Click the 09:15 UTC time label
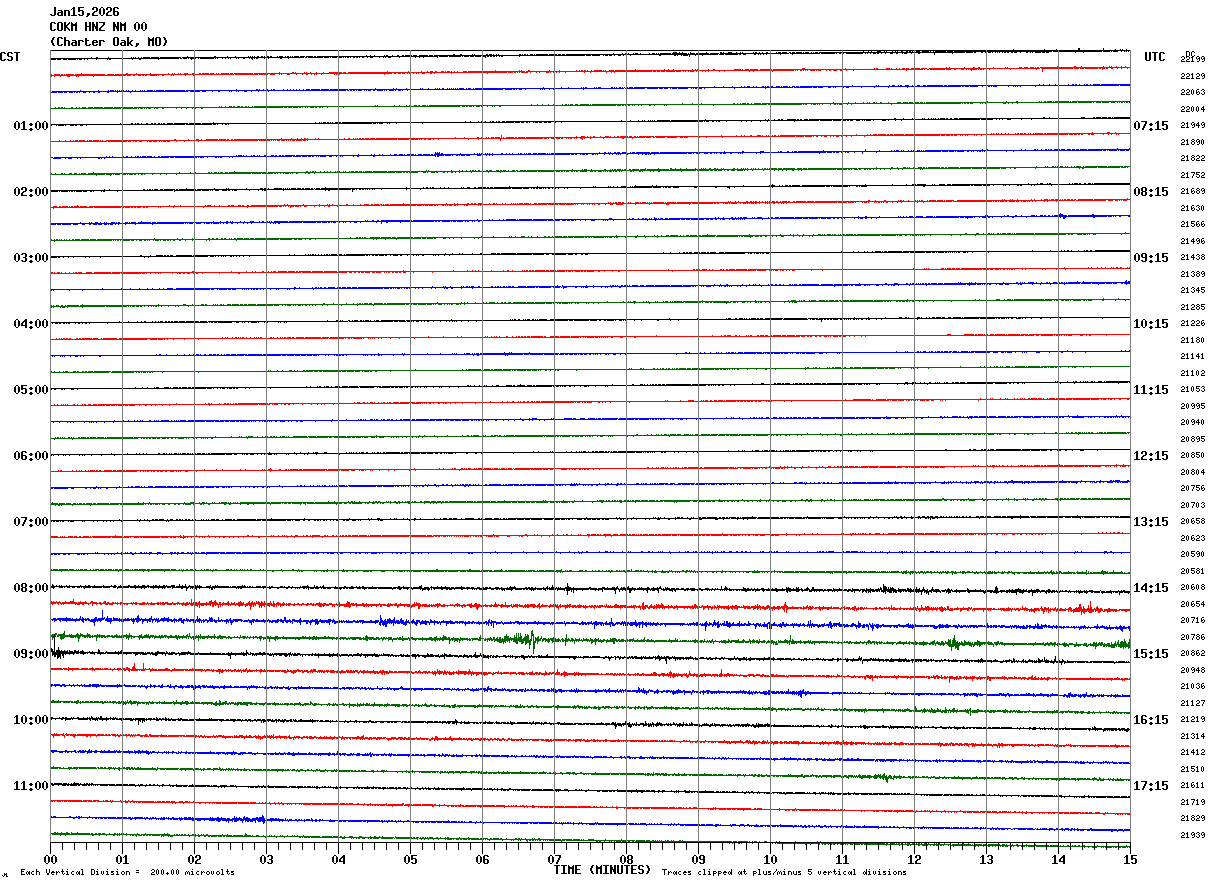Viewport: 1210px width, 886px height. click(1151, 258)
